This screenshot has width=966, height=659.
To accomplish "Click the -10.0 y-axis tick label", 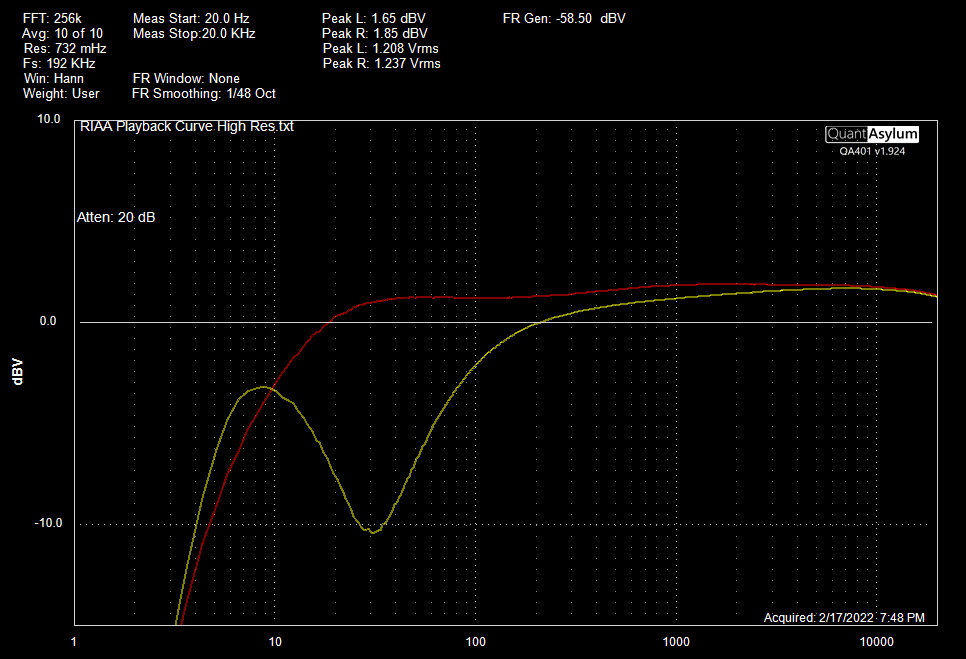I will [48, 523].
